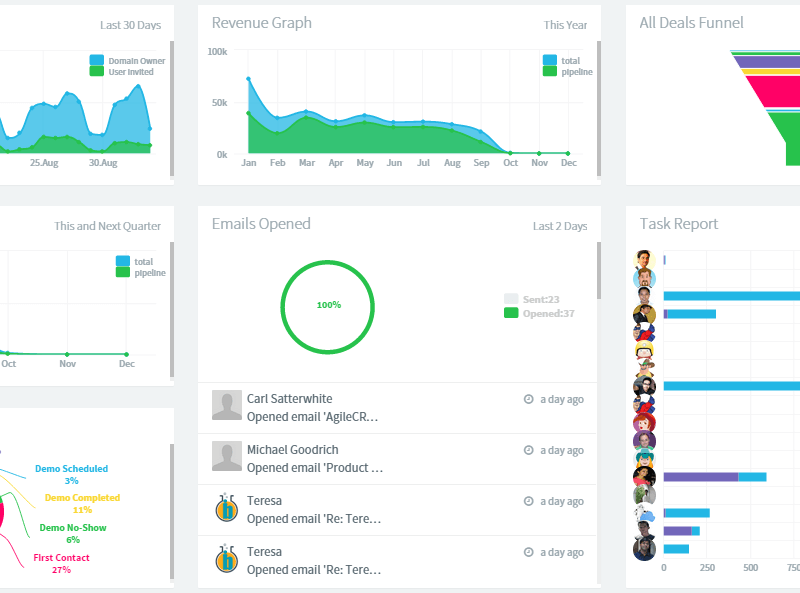The image size is (800, 593).
Task: Toggle the Domain Owner legend series
Action: (97, 60)
